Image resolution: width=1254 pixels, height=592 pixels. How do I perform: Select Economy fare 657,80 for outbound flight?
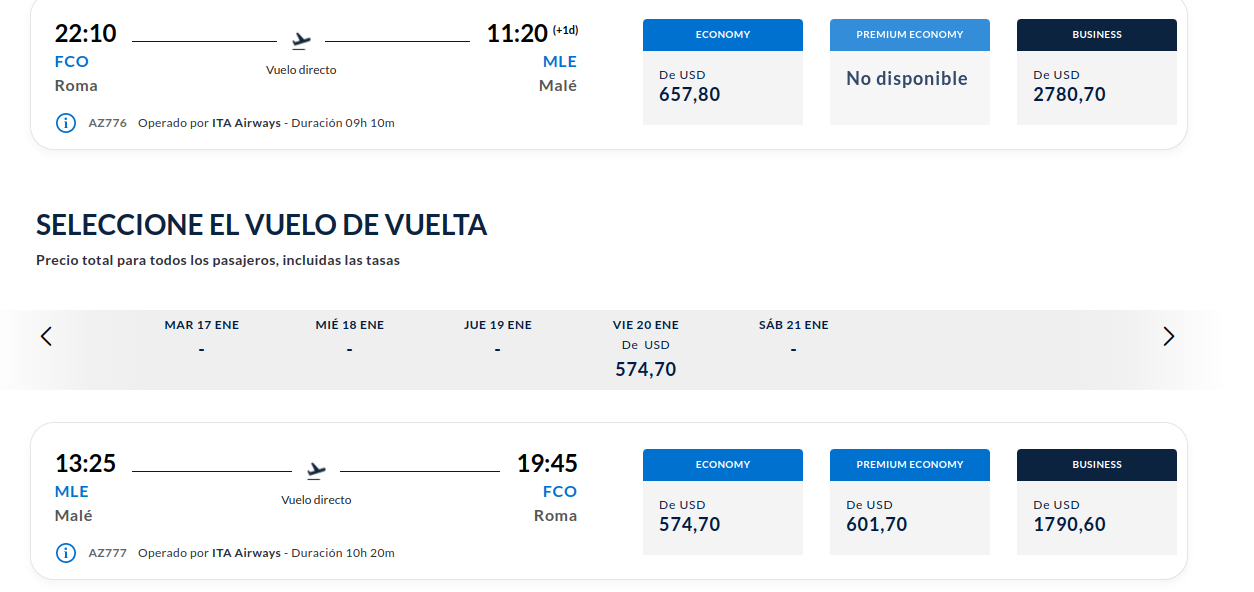(x=723, y=72)
